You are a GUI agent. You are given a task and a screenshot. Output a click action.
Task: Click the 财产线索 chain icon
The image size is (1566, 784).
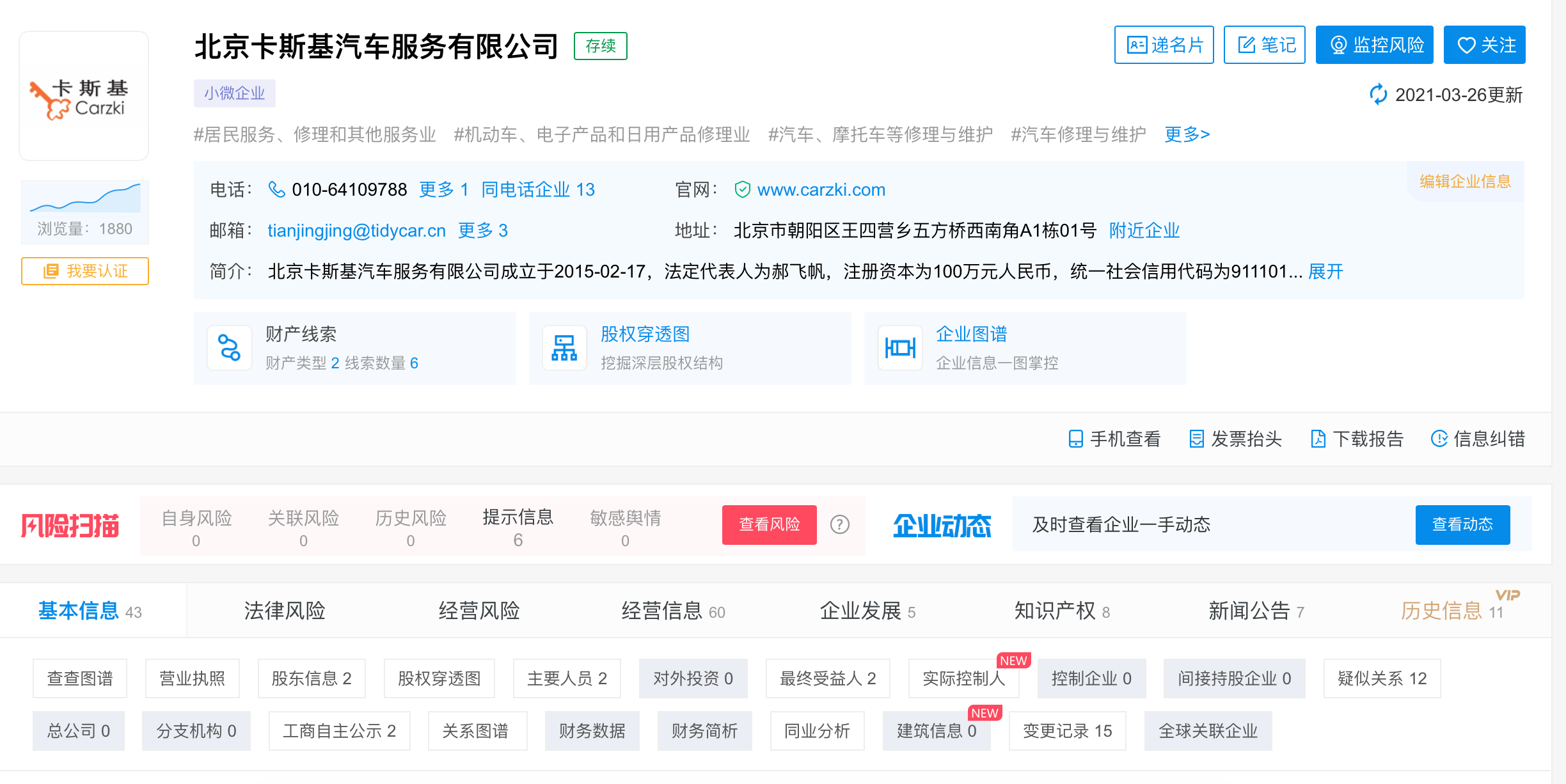229,348
